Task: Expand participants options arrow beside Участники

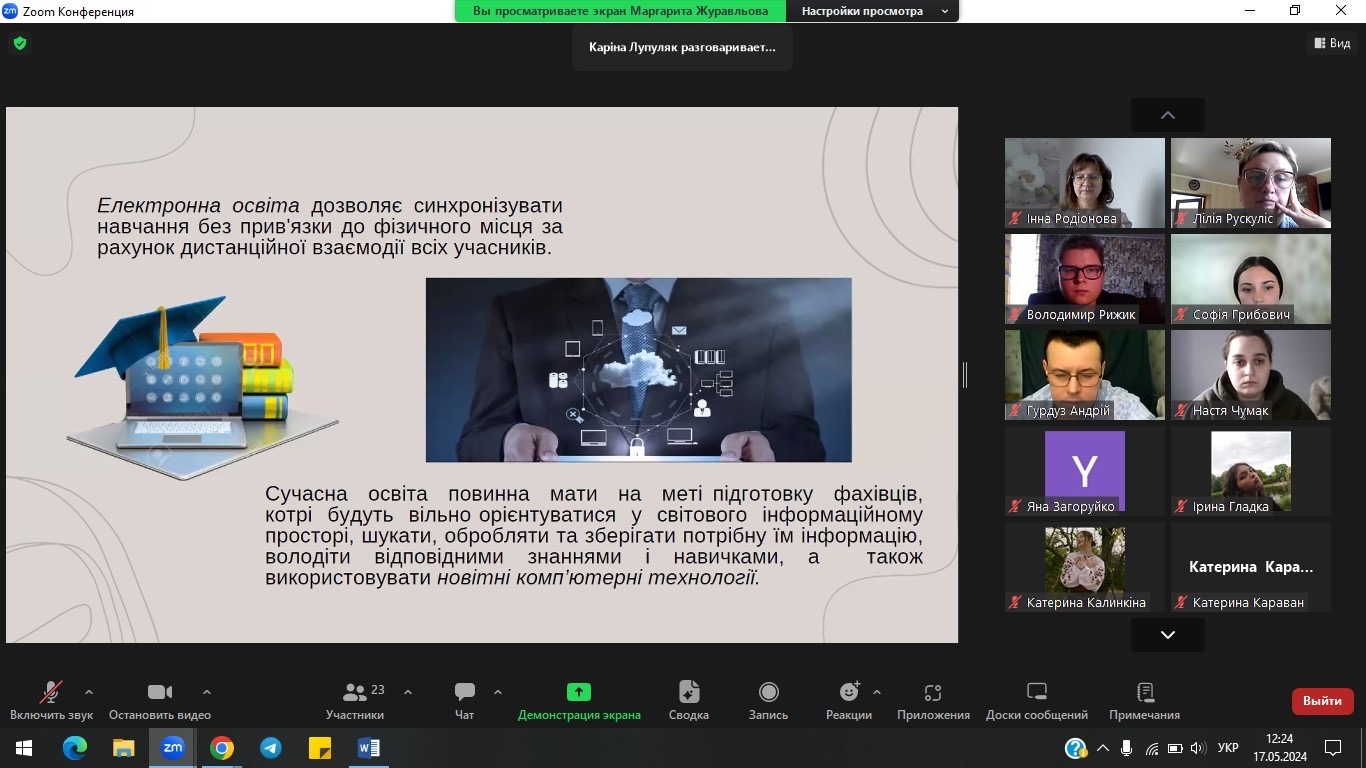Action: point(408,692)
